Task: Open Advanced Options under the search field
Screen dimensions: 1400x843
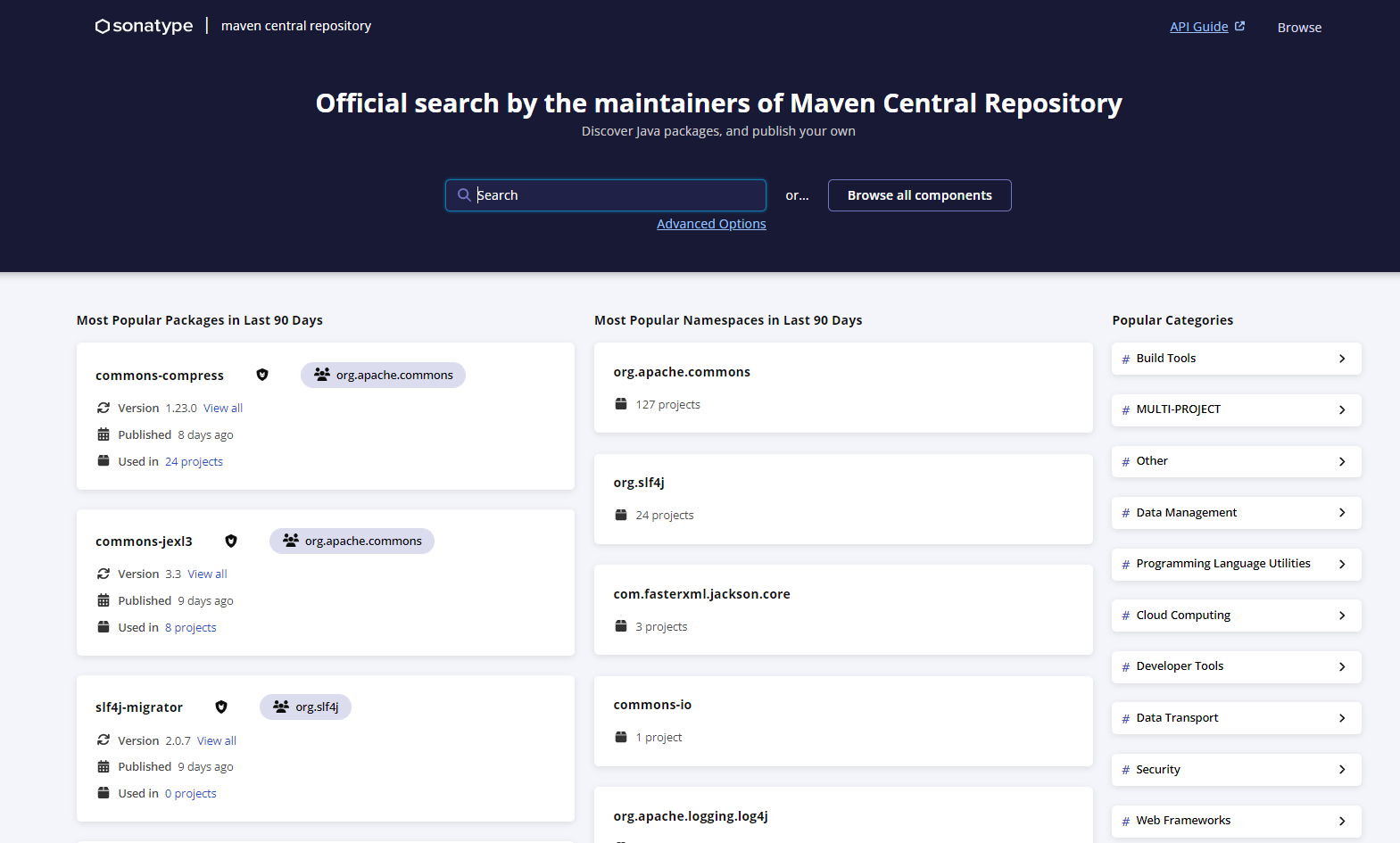Action: tap(711, 224)
